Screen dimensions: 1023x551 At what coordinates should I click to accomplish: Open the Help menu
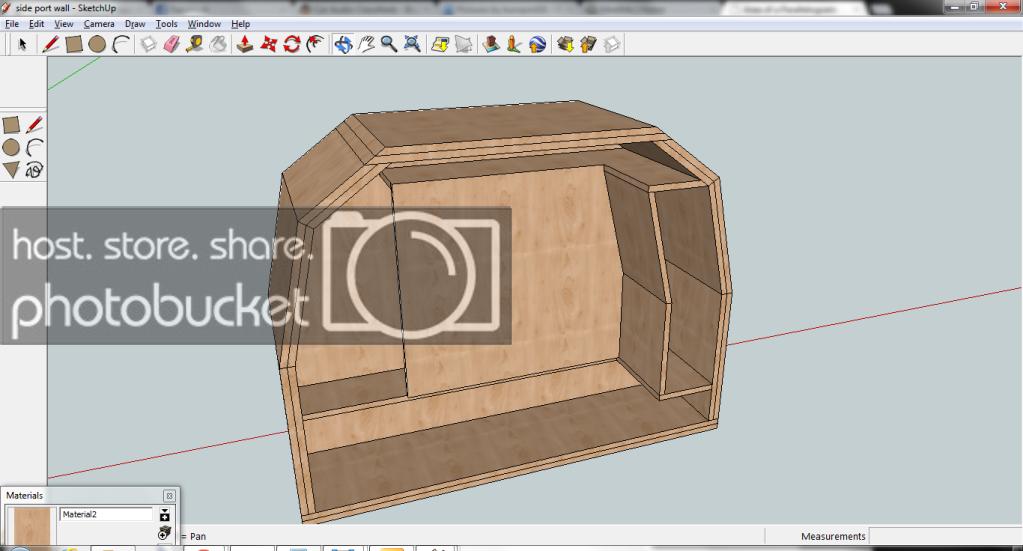240,23
